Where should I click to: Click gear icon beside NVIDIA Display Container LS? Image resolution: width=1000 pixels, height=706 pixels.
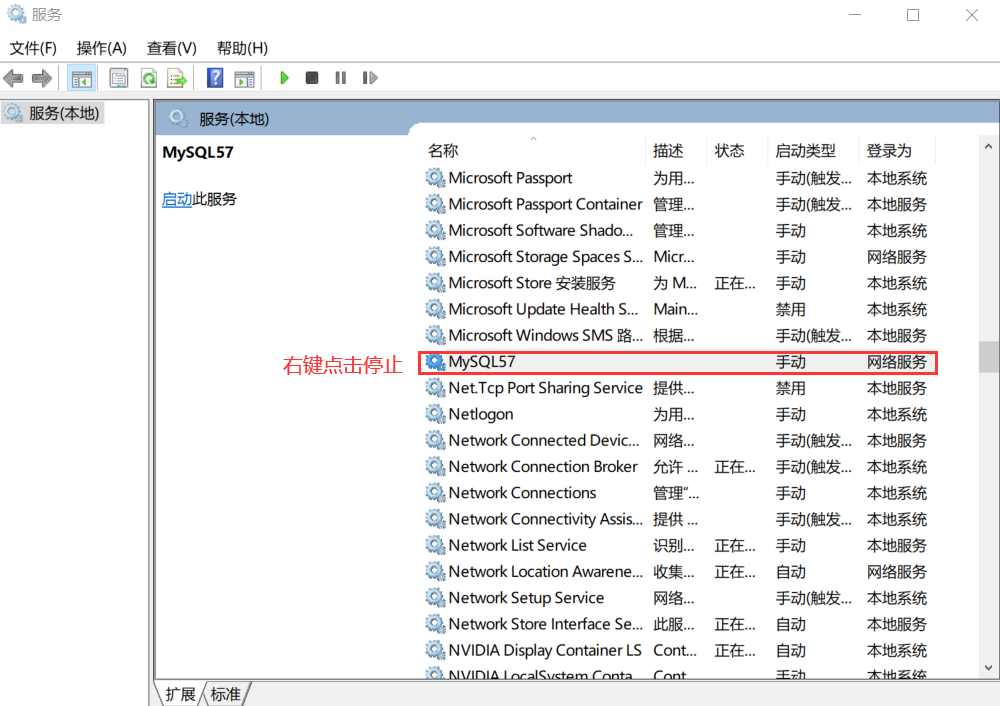[435, 650]
